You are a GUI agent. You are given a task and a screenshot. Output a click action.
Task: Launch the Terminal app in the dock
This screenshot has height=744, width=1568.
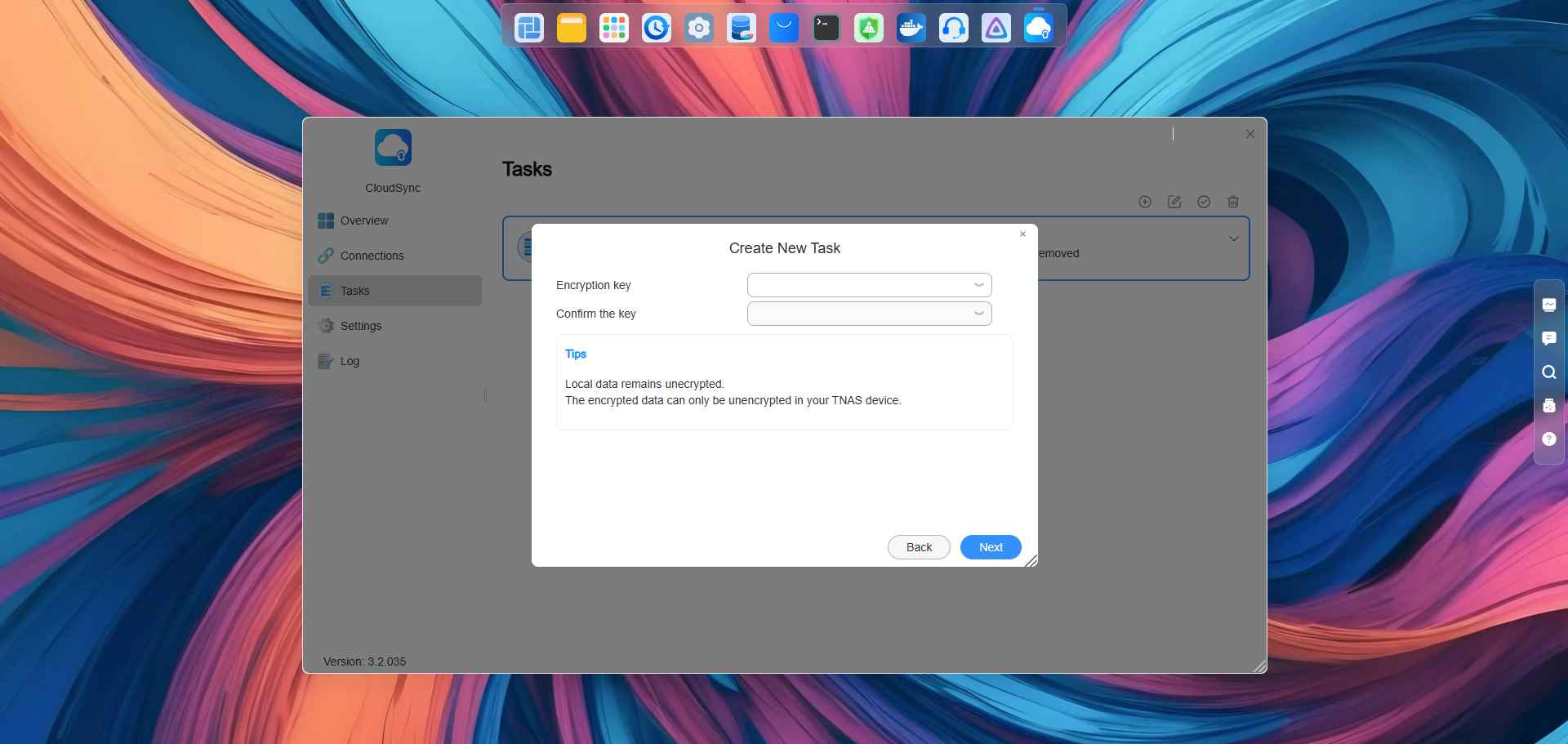826,27
